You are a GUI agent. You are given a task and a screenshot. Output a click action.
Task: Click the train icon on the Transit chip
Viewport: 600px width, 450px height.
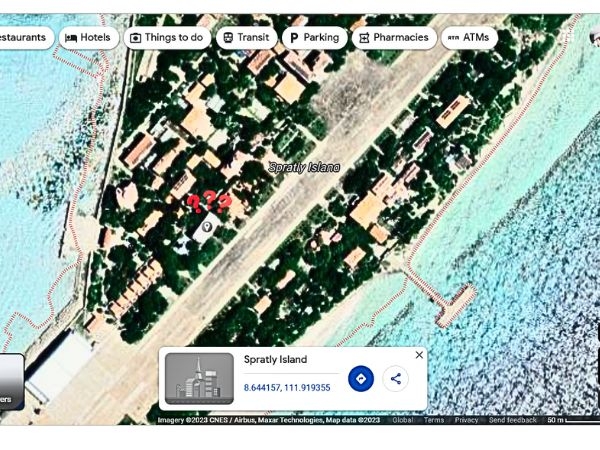228,38
